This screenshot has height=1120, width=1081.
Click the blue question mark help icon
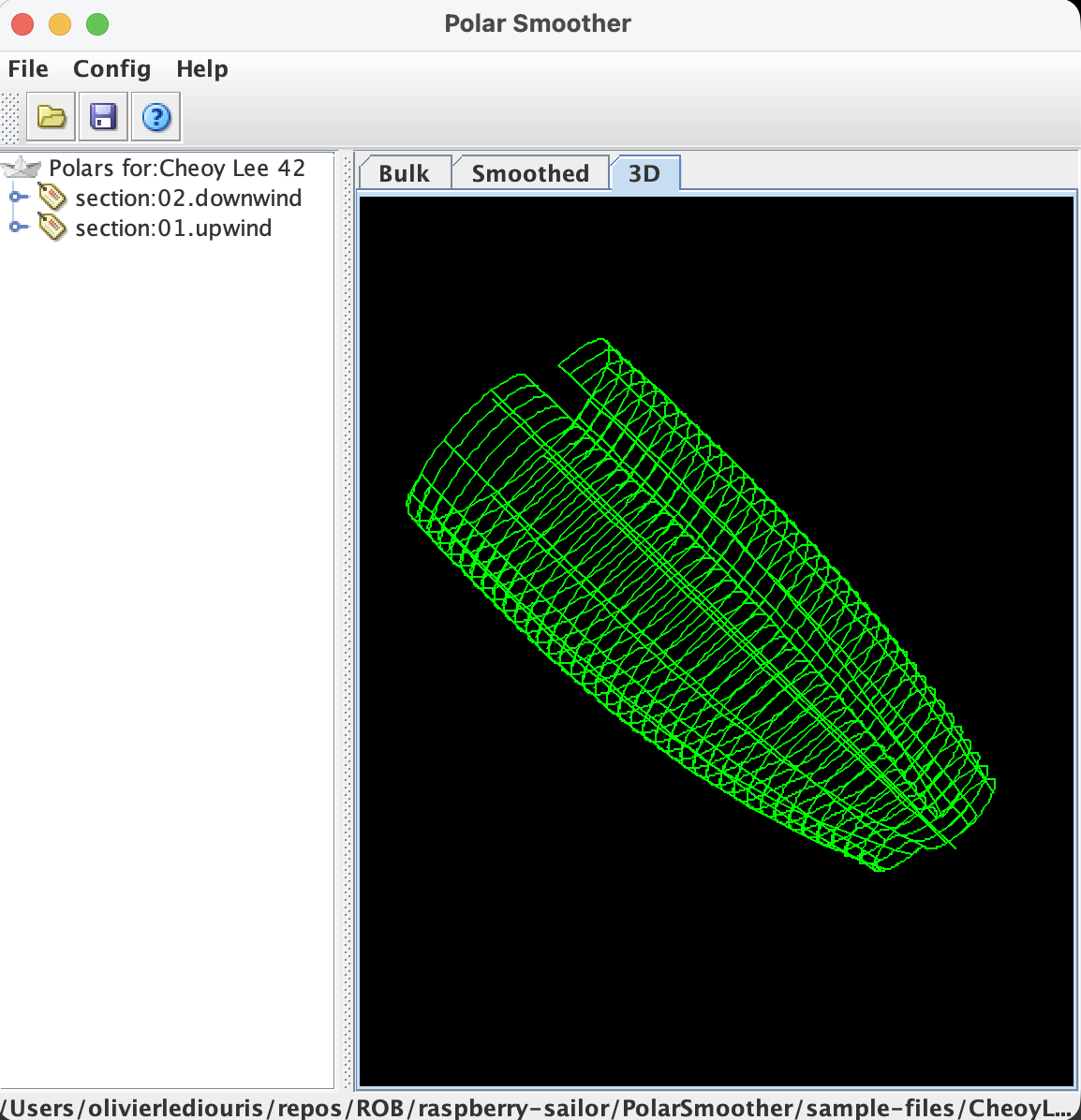tap(155, 117)
